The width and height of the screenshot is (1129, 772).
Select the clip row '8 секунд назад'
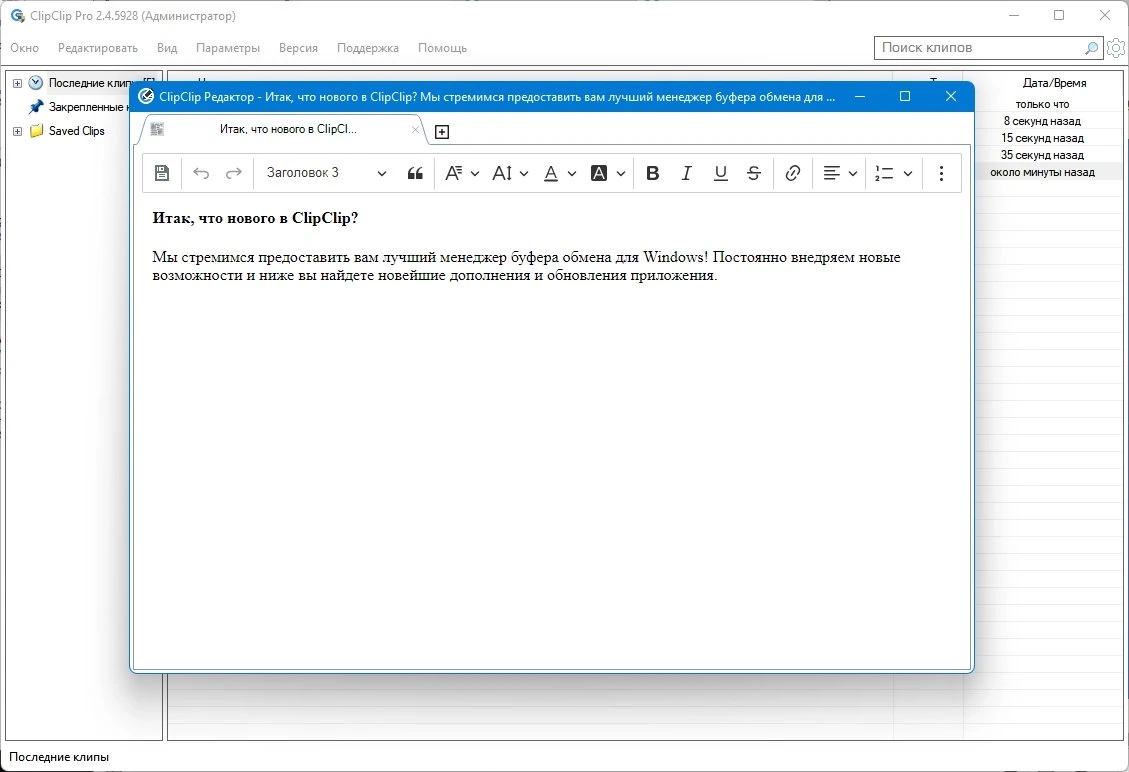[1042, 121]
